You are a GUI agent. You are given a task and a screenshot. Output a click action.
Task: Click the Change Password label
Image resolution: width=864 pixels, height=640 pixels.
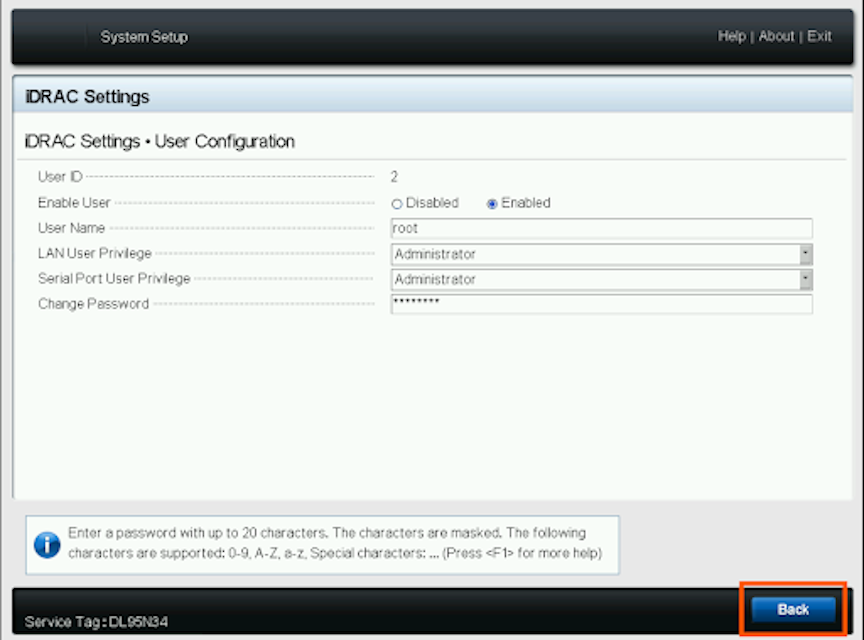(93, 304)
